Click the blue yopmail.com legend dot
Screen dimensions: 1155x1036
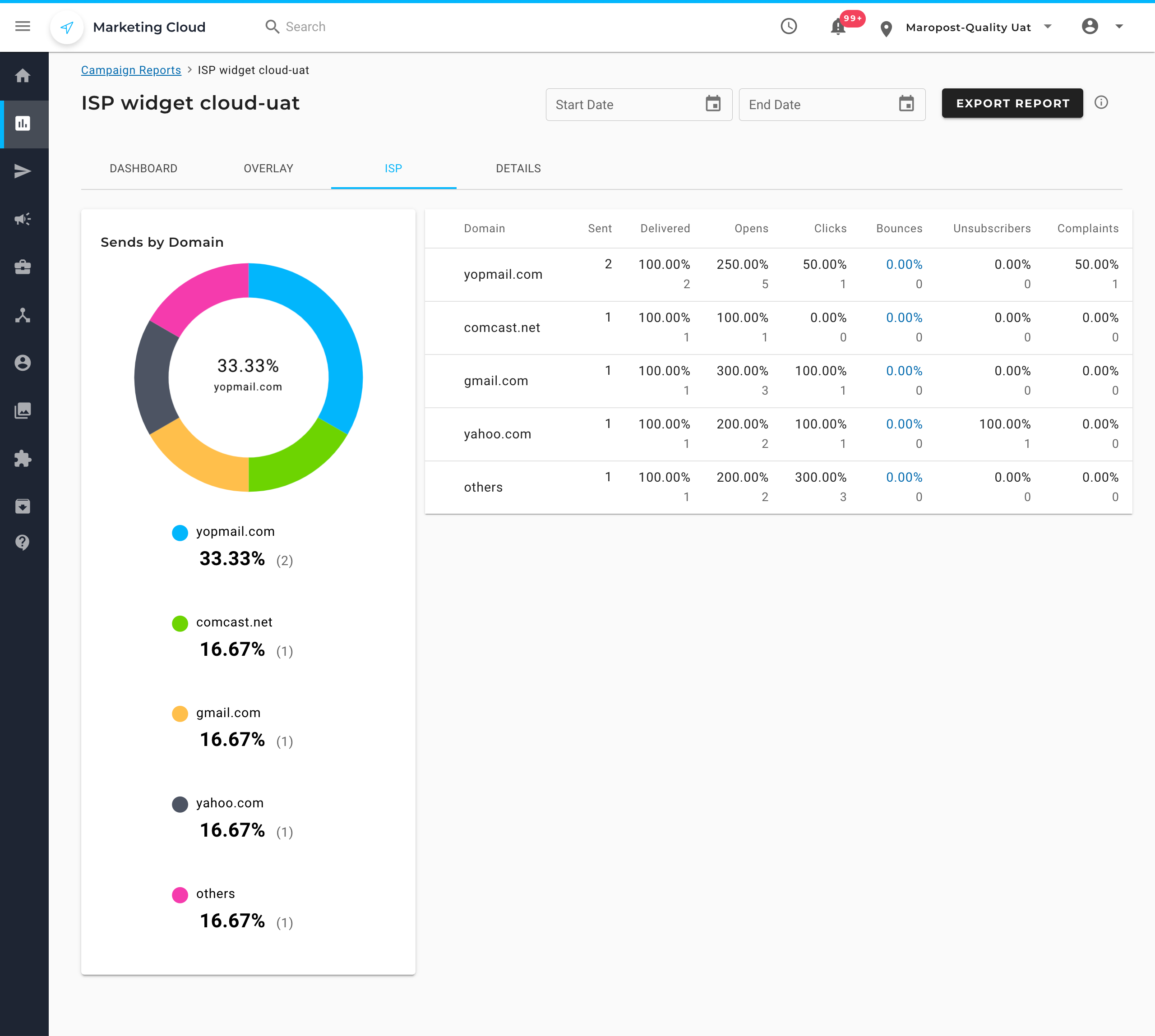[x=180, y=533]
